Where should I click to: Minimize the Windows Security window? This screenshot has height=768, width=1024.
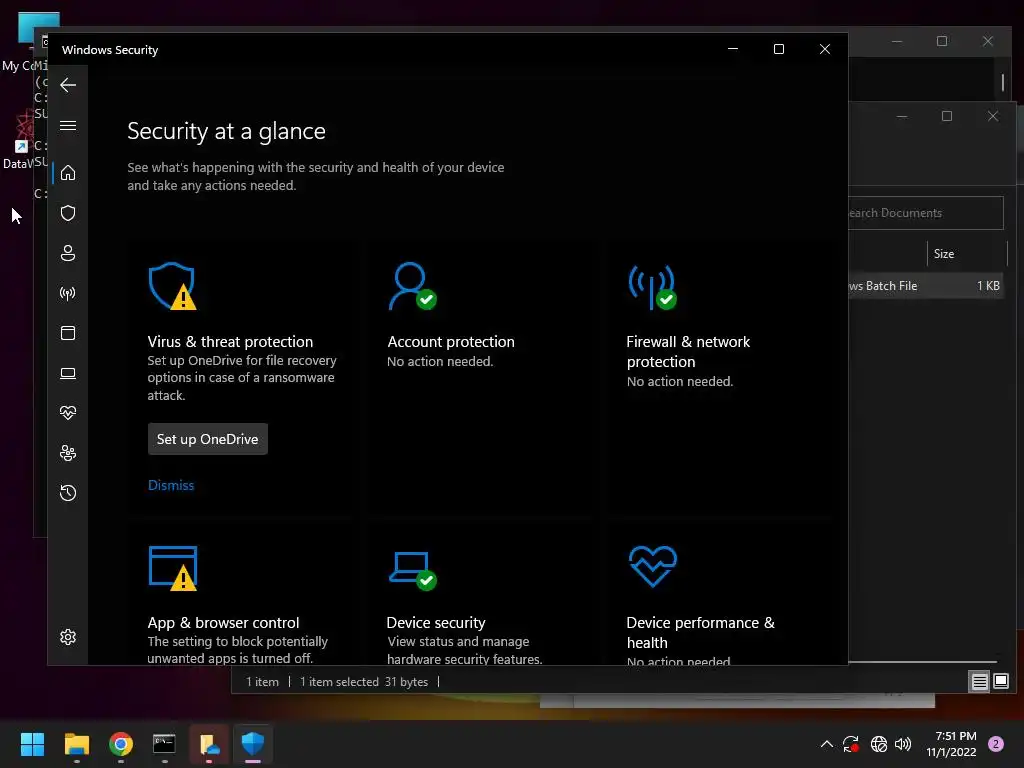coord(733,49)
